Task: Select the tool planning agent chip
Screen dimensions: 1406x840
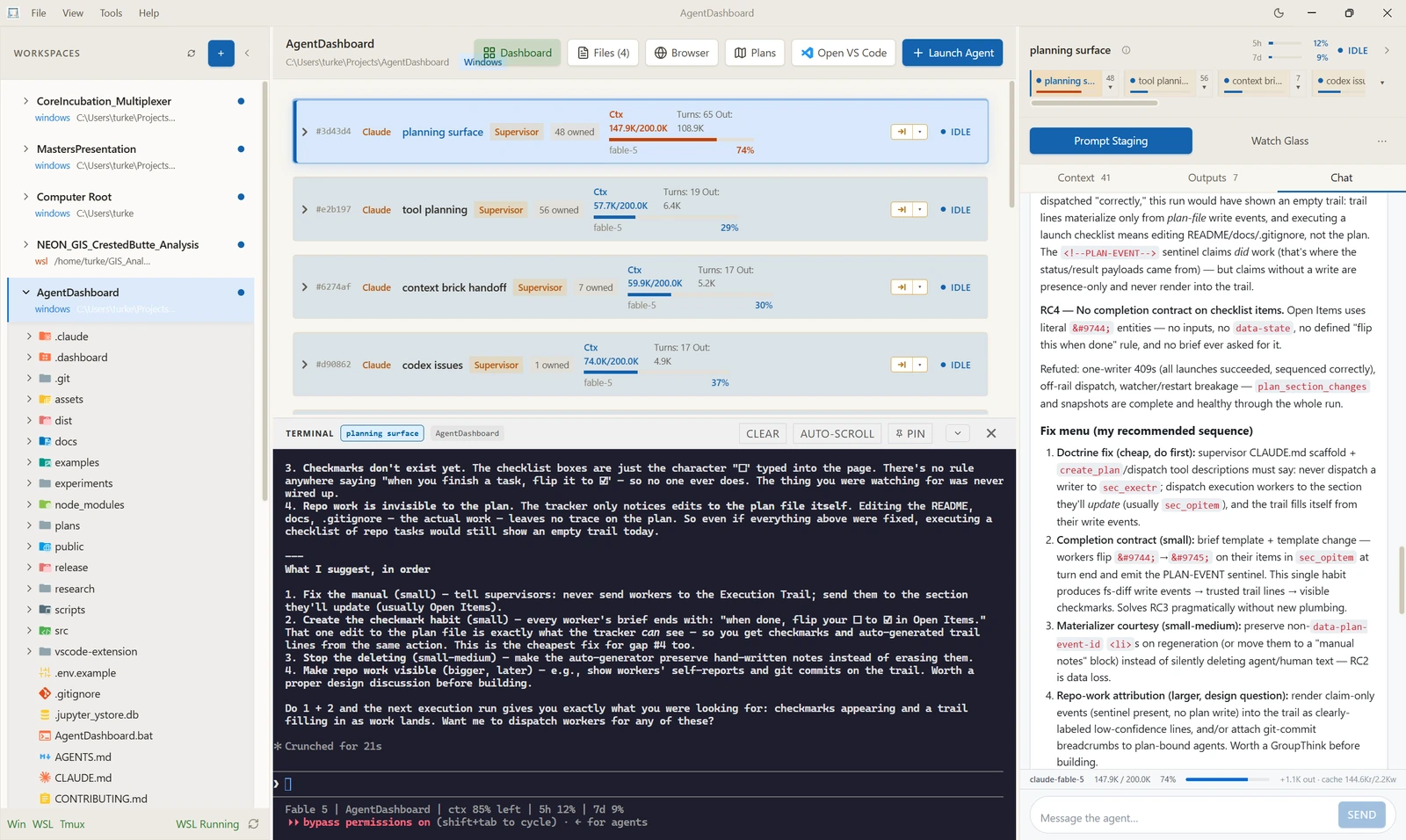Action: 1158,82
